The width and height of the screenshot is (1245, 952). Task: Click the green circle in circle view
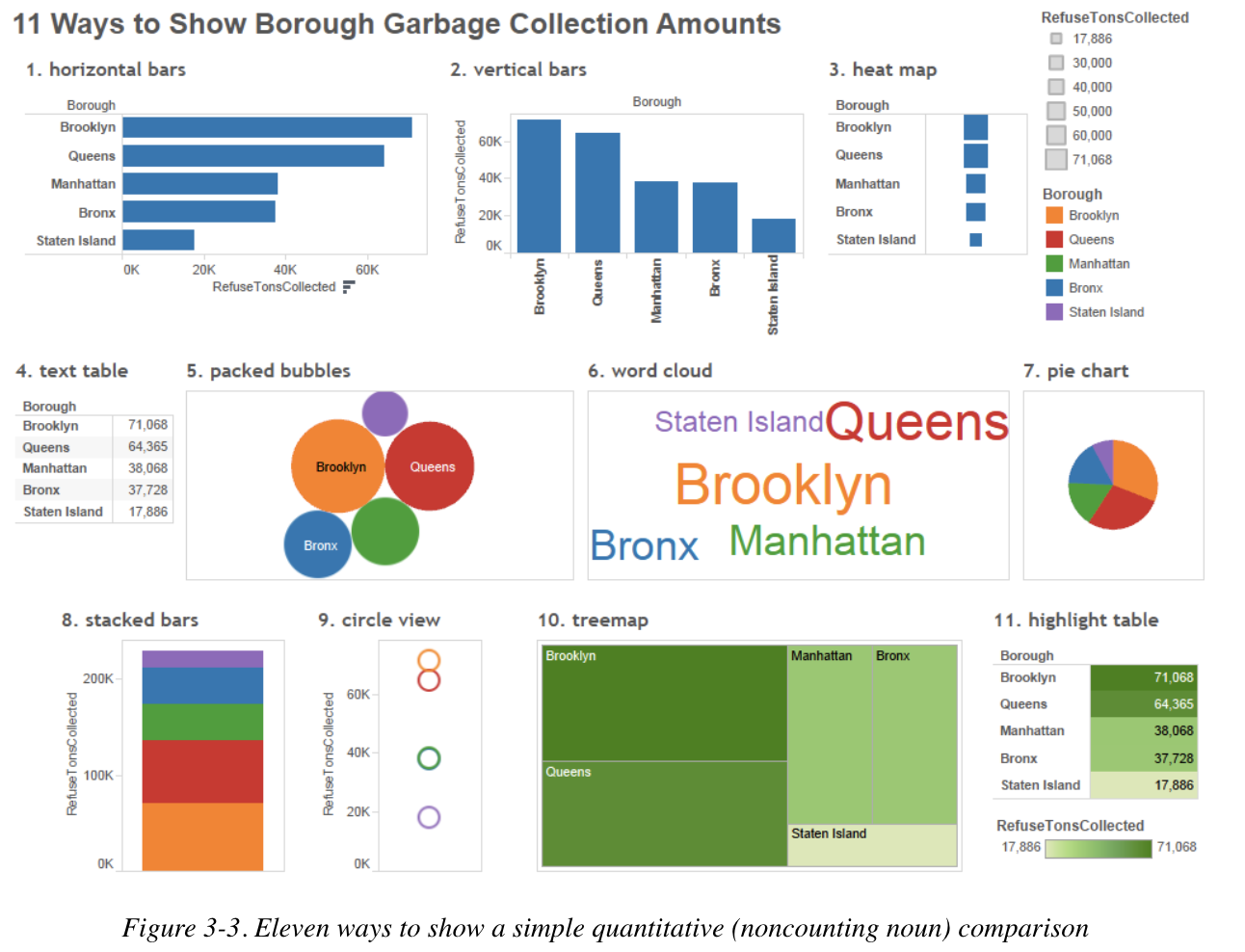click(431, 757)
